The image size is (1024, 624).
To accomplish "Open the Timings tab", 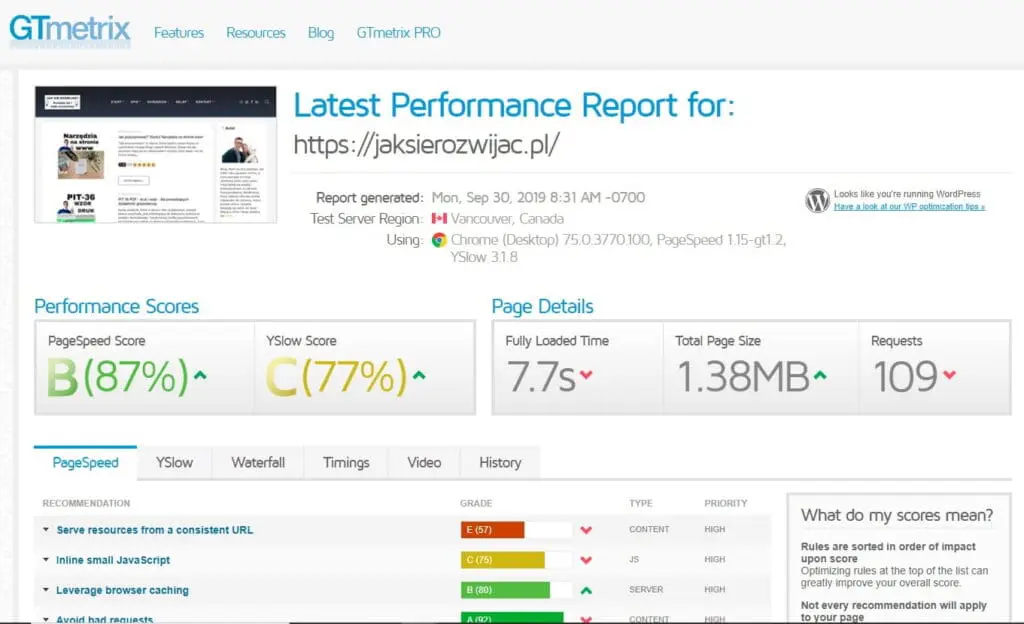I will [x=346, y=463].
